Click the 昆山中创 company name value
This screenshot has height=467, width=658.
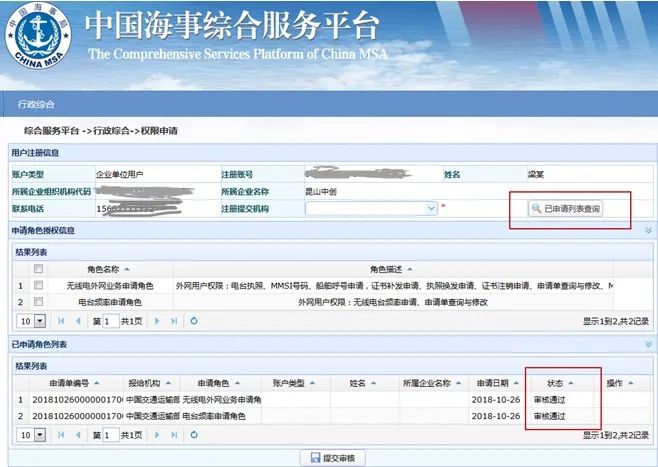pyautogui.click(x=321, y=192)
